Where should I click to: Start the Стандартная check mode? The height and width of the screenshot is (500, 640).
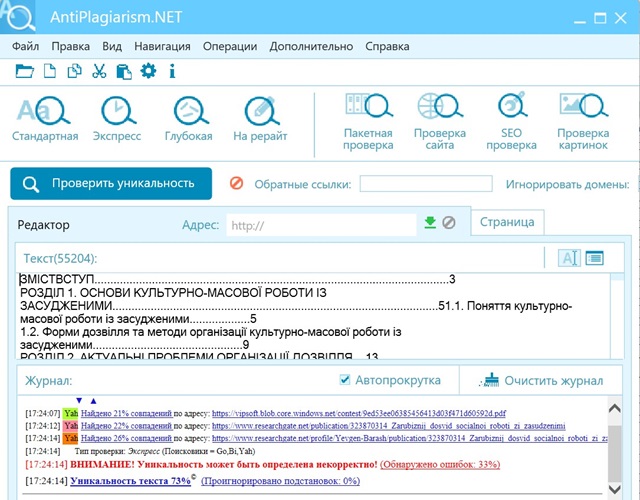click(x=45, y=119)
